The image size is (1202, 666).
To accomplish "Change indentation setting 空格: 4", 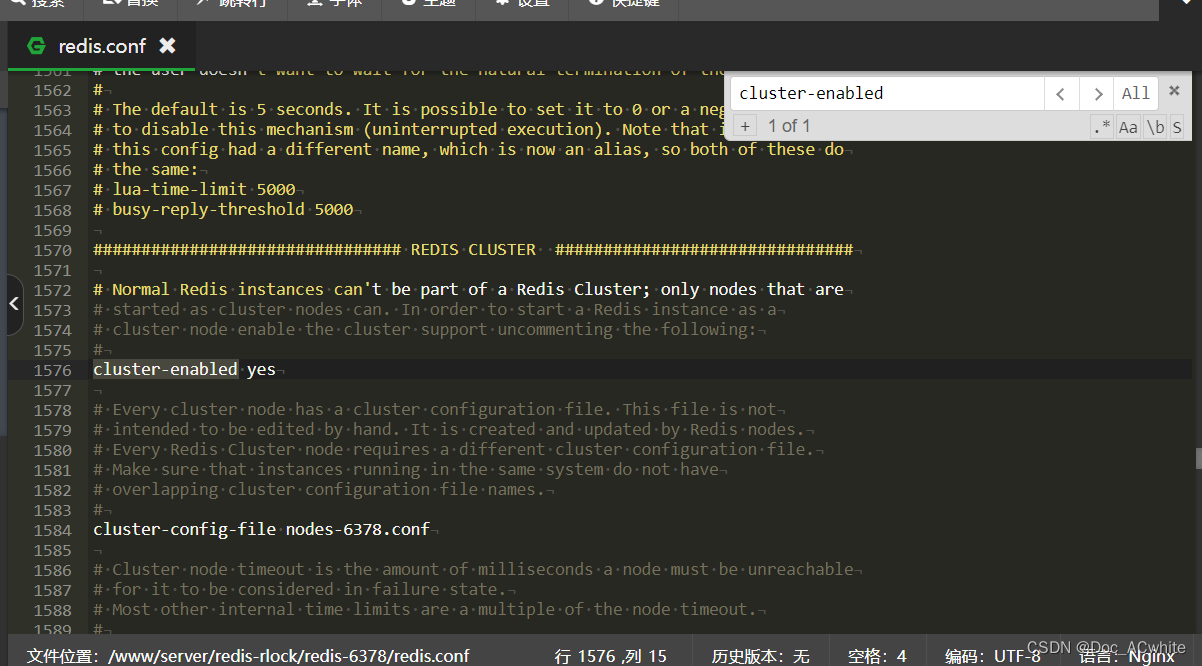I will (877, 656).
